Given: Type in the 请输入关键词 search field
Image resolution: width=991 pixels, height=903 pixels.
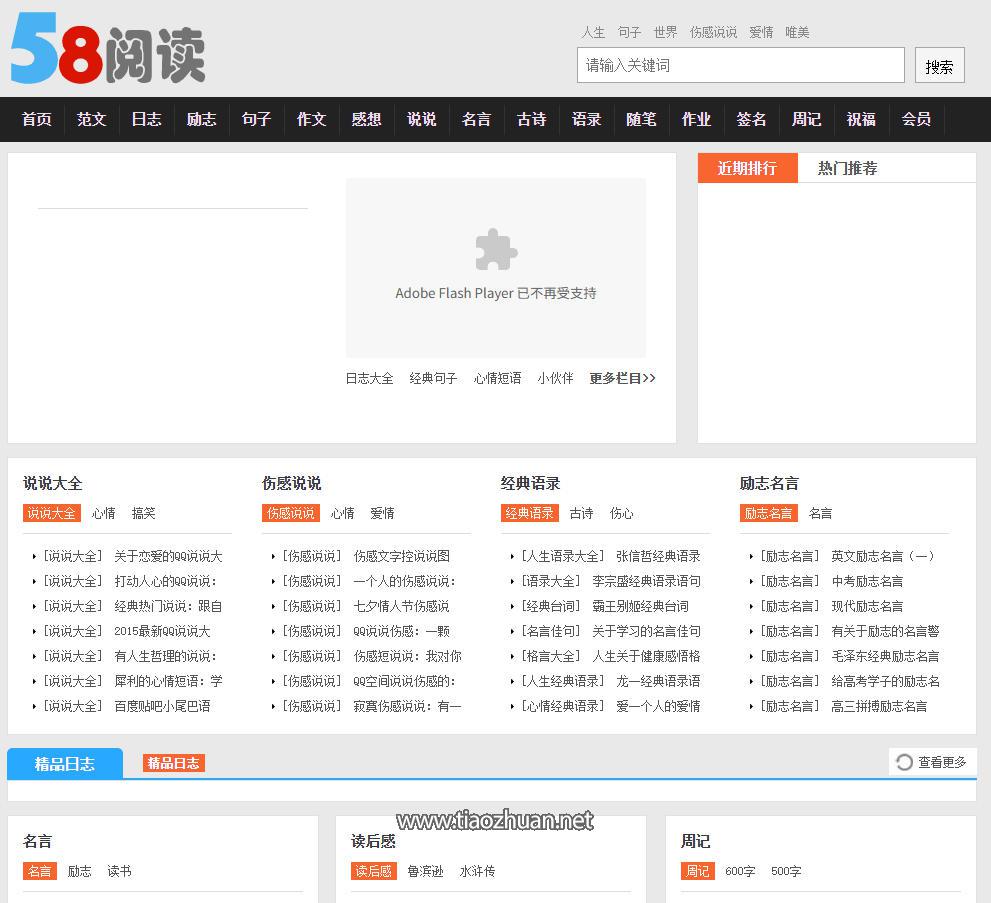Looking at the screenshot, I should (740, 66).
